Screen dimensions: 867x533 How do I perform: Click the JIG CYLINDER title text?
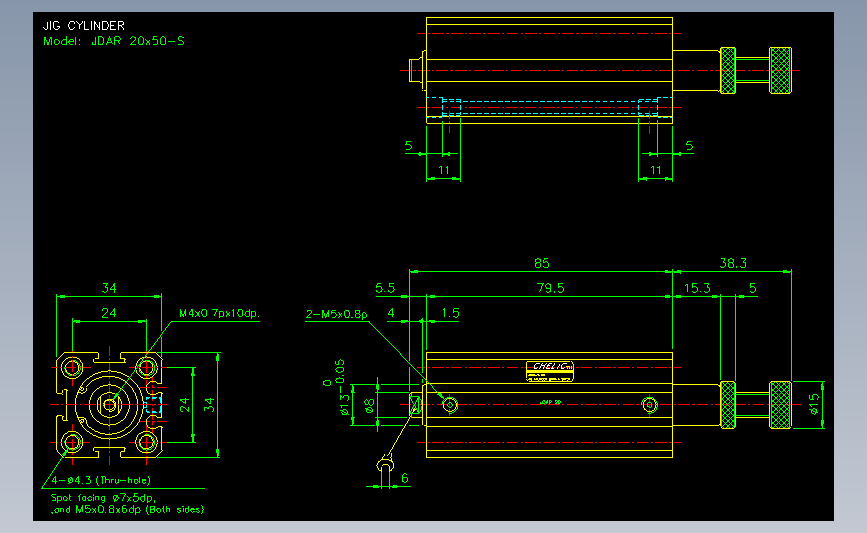[x=83, y=26]
